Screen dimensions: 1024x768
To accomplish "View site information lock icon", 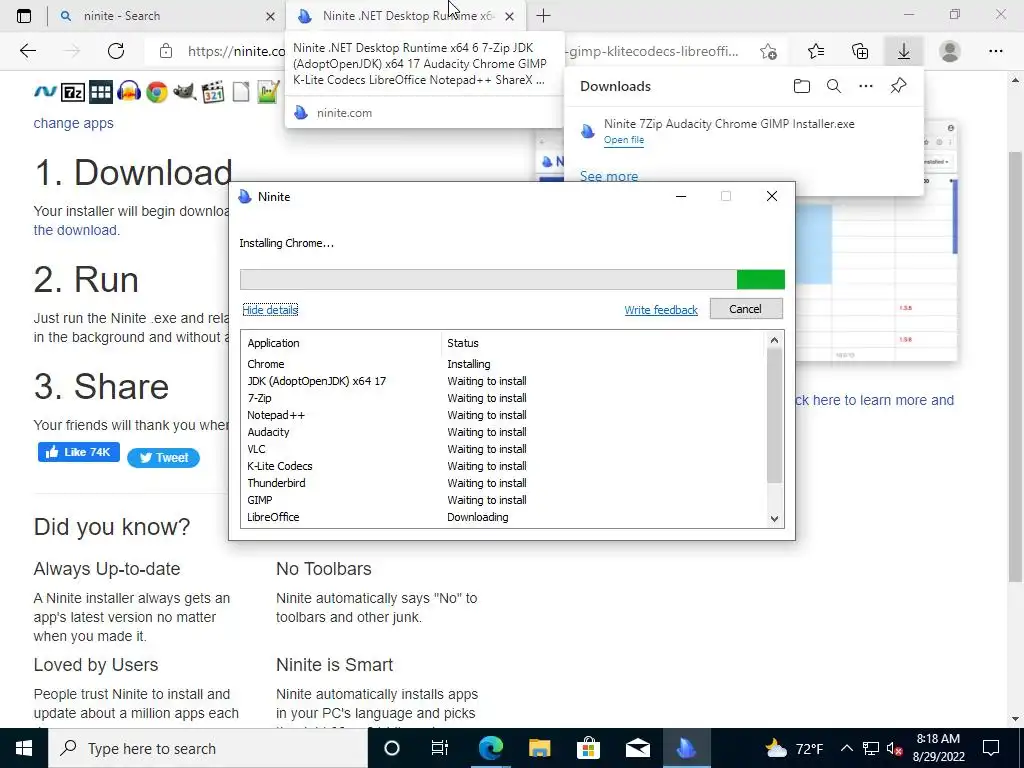I will (166, 51).
